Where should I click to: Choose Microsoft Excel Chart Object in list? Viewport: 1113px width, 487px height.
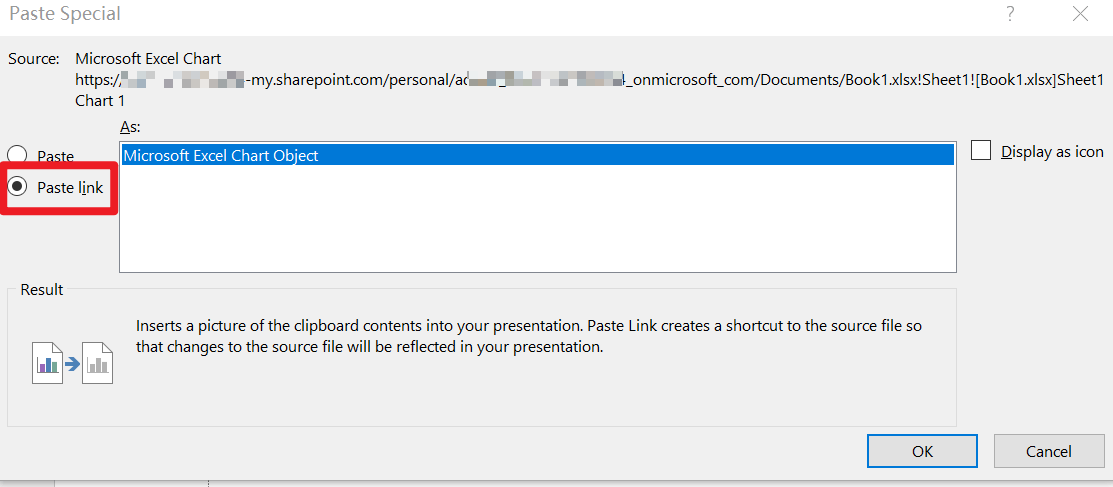click(x=537, y=155)
